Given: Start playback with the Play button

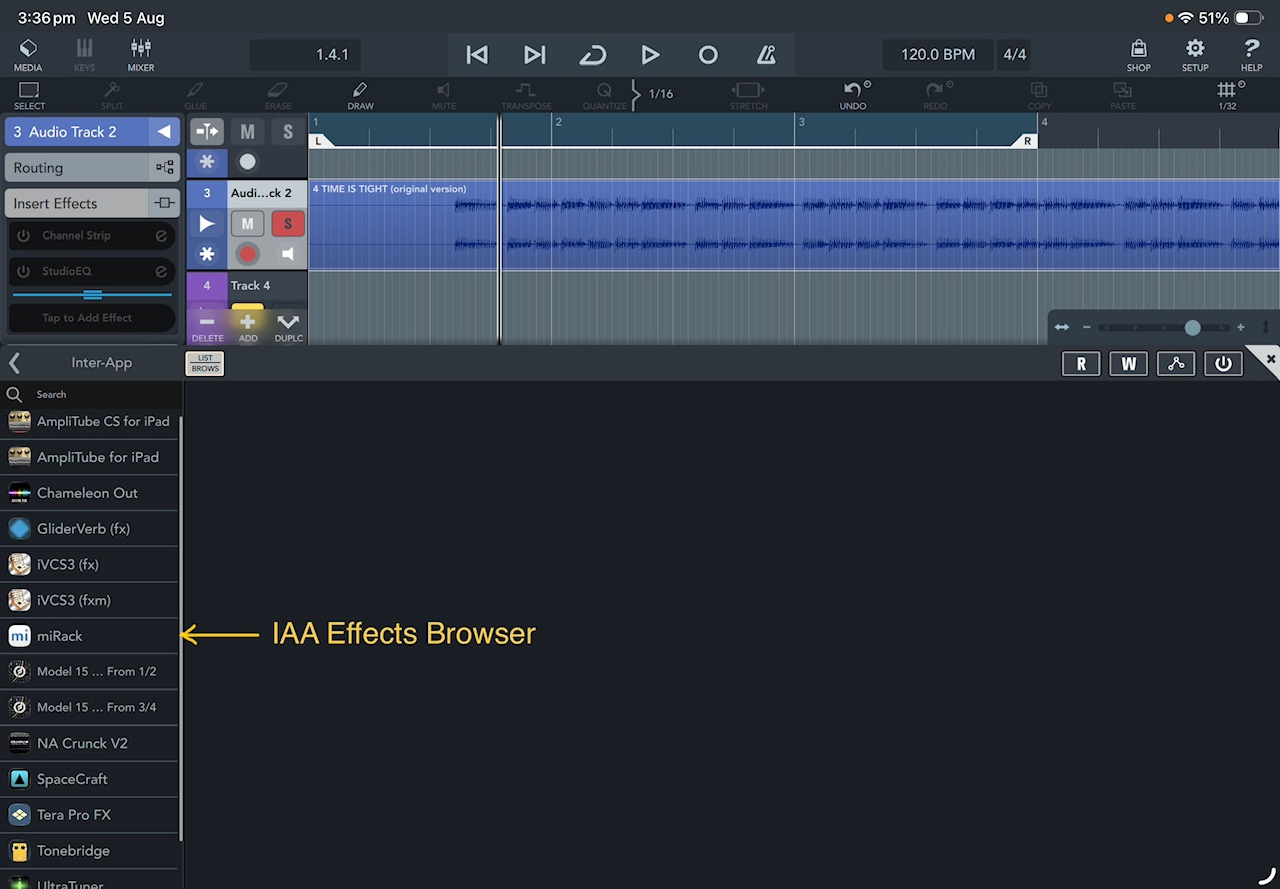Looking at the screenshot, I should (650, 55).
